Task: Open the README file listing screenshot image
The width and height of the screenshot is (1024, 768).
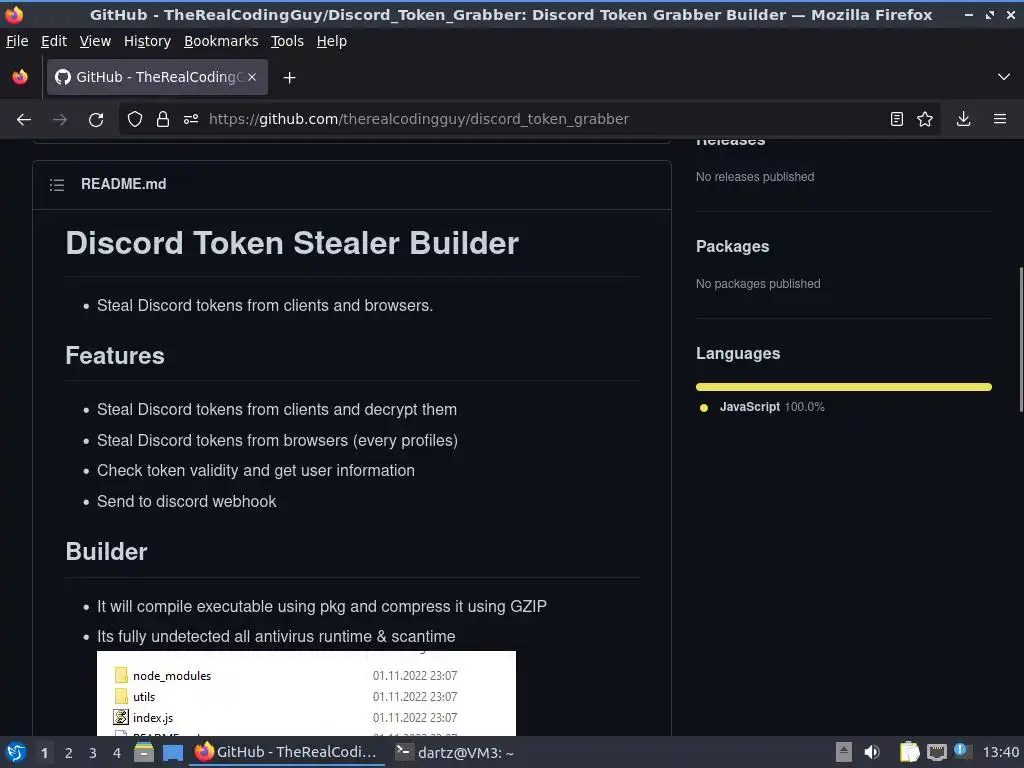Action: pyautogui.click(x=306, y=693)
